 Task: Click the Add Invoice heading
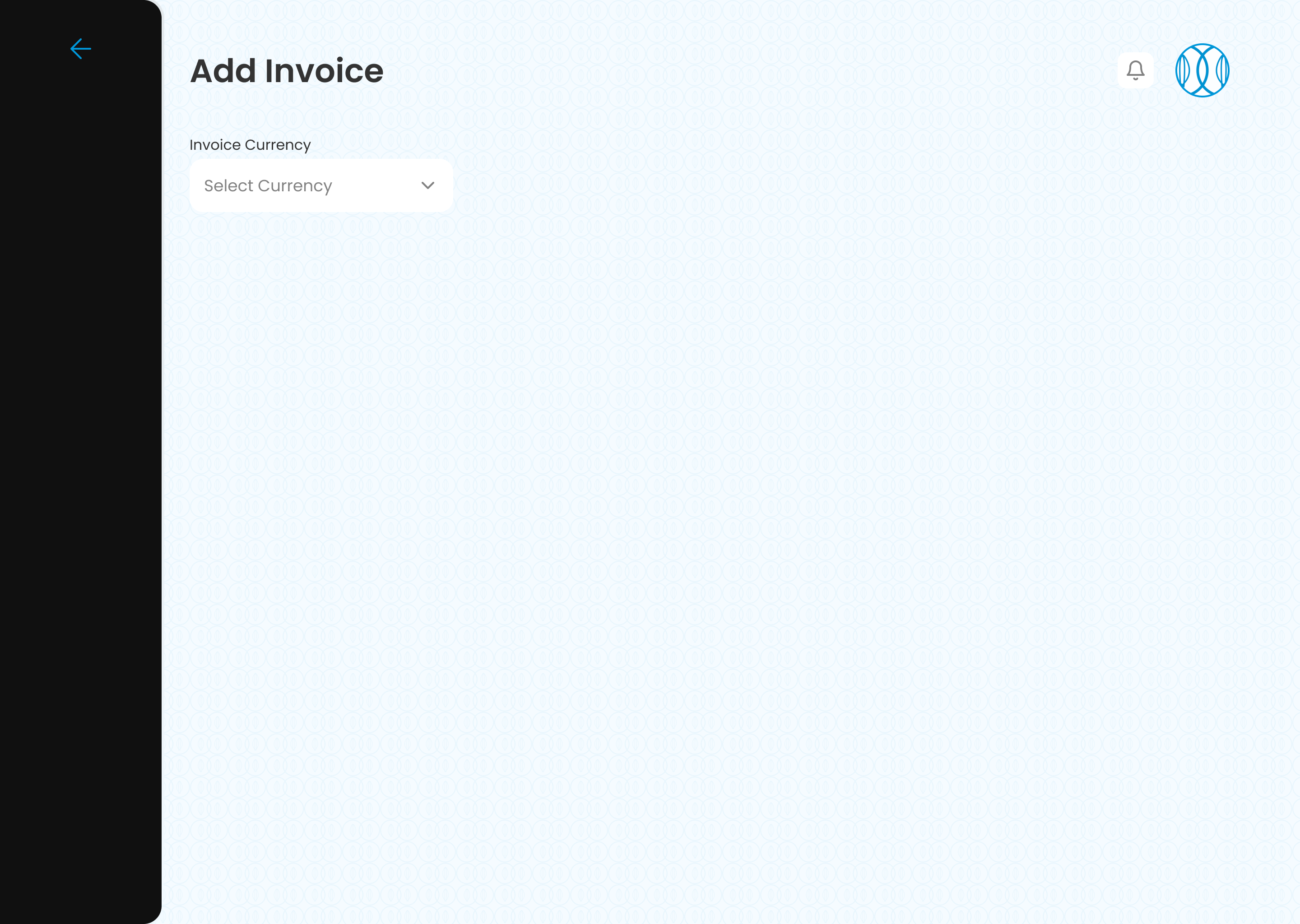pos(287,71)
